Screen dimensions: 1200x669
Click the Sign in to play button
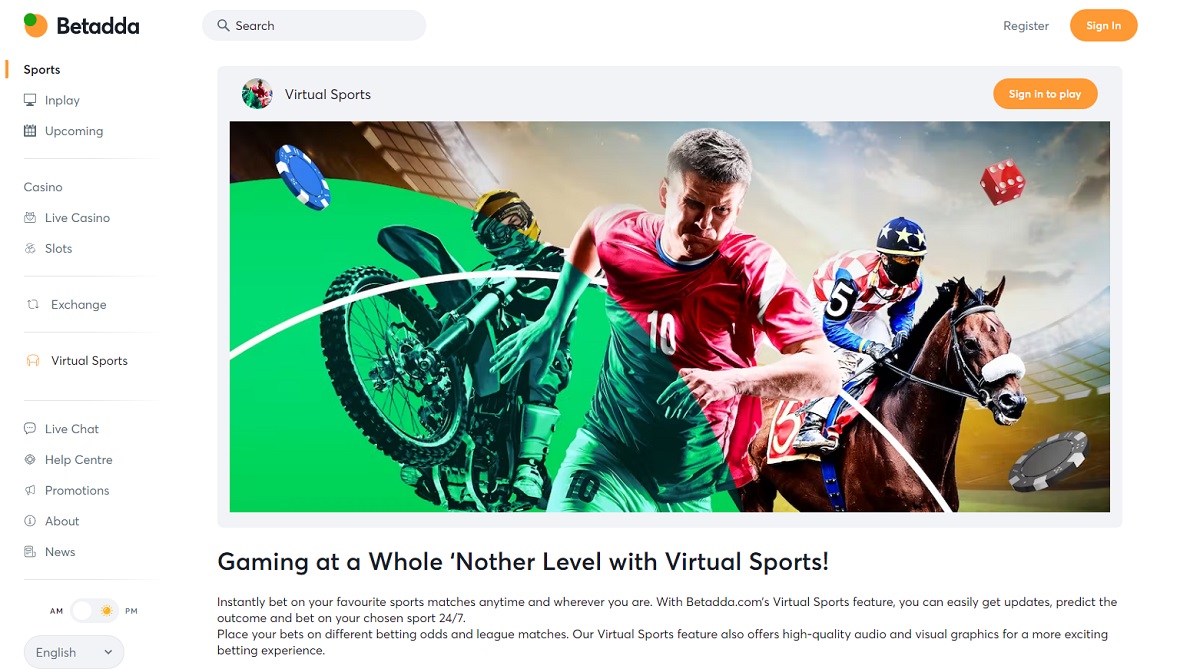click(1045, 94)
